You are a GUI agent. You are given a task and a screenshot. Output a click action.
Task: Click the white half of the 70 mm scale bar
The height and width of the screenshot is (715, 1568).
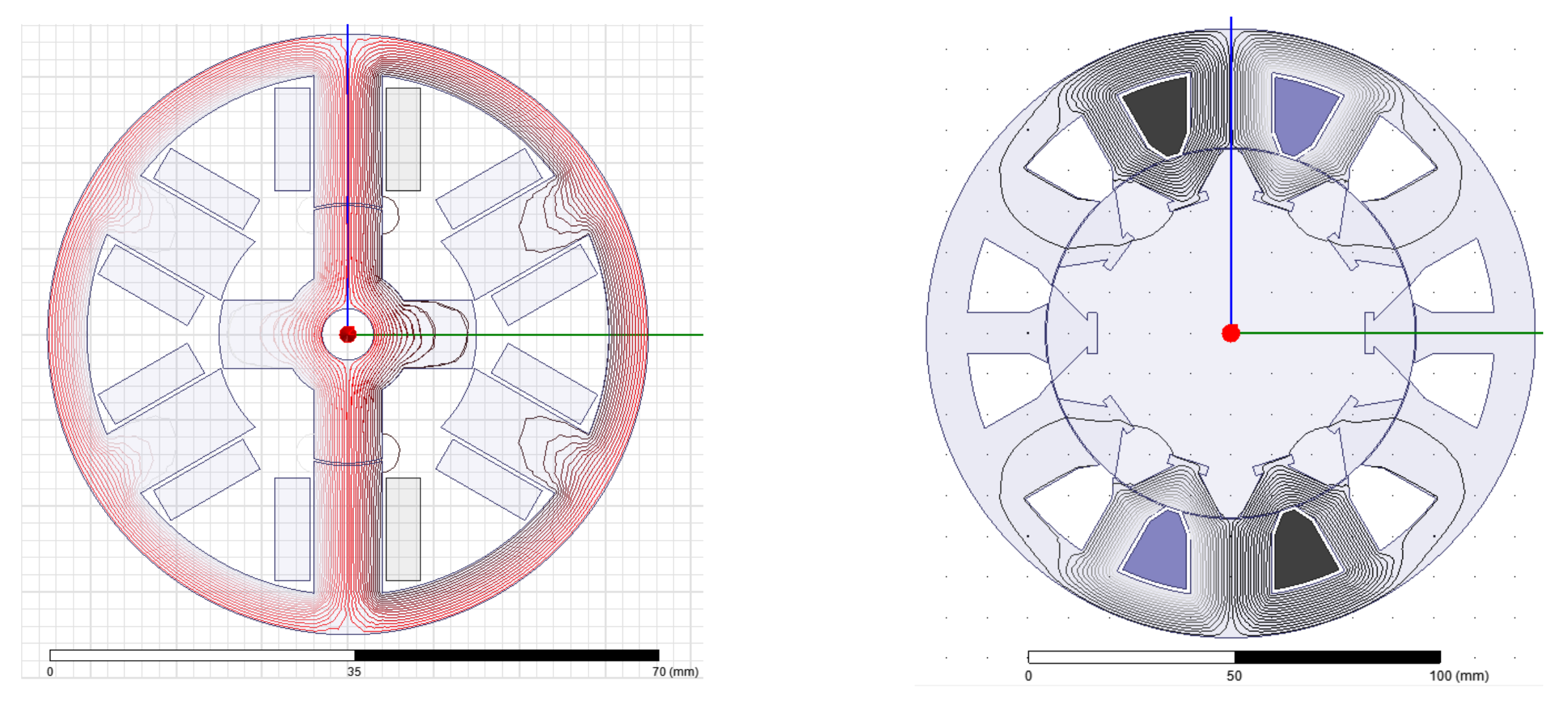pos(202,655)
